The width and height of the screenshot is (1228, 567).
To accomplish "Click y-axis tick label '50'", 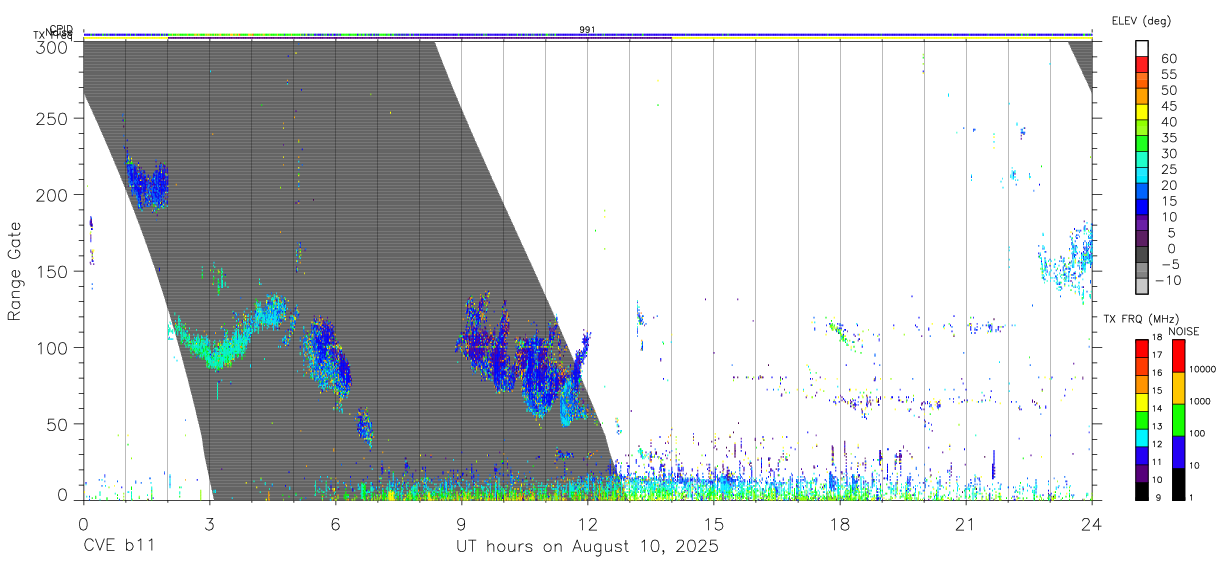I will [x=57, y=424].
